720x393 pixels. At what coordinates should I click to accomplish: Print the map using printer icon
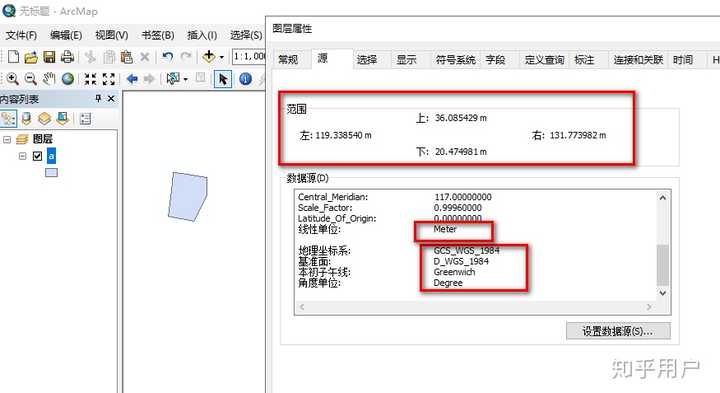tap(67, 56)
